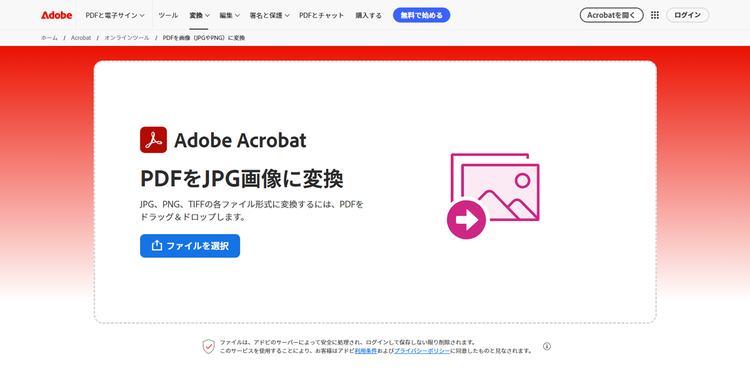
Task: Expand the 変換 menu
Action: click(x=199, y=15)
